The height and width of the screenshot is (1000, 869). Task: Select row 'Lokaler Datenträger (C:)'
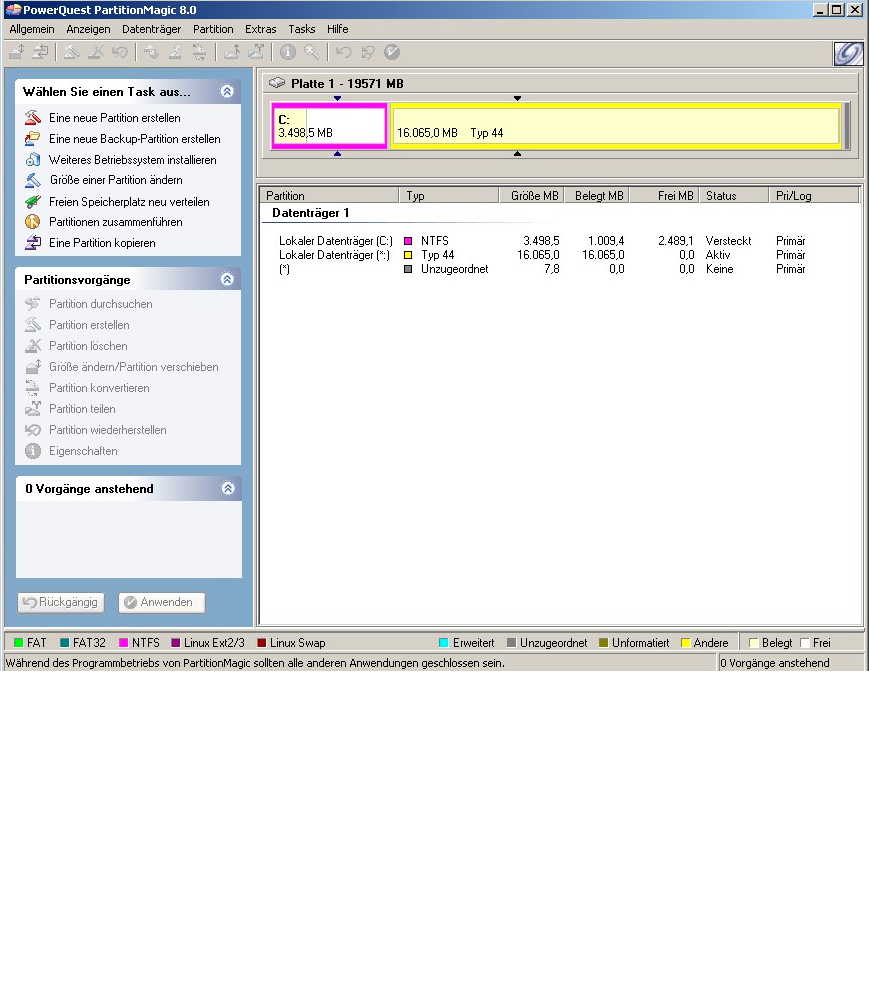542,241
